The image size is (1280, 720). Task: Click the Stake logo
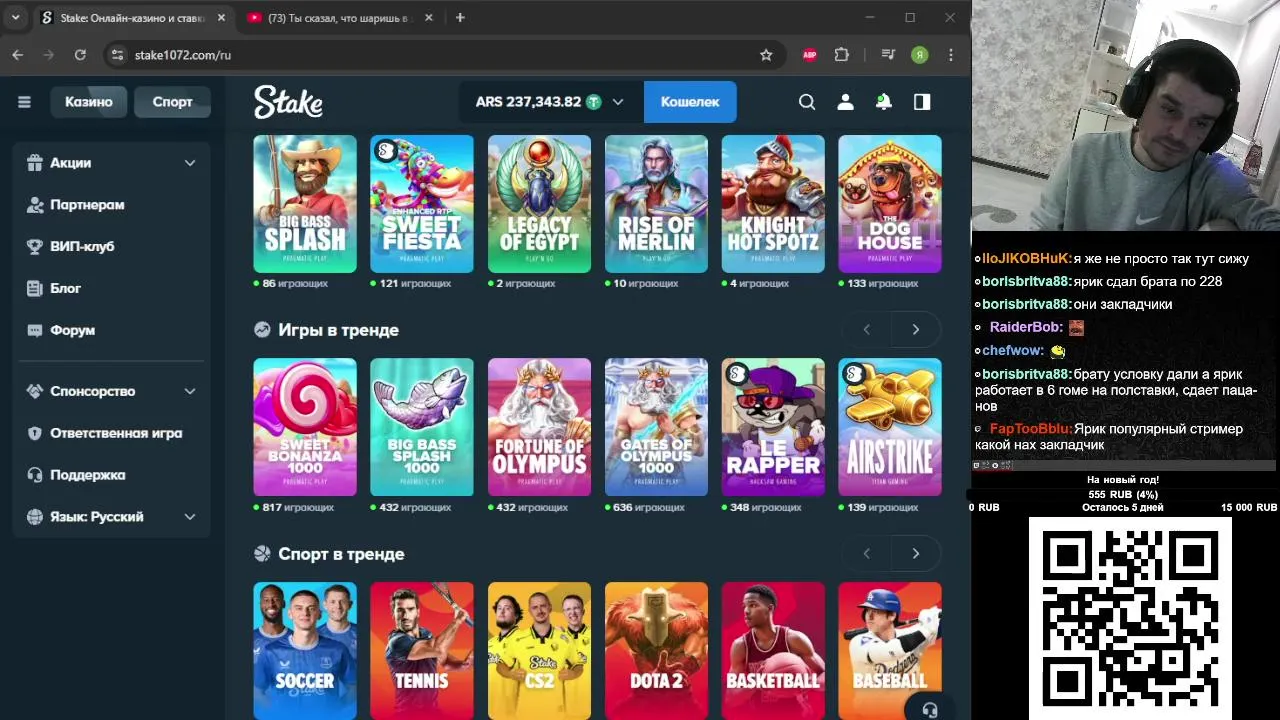(x=288, y=102)
